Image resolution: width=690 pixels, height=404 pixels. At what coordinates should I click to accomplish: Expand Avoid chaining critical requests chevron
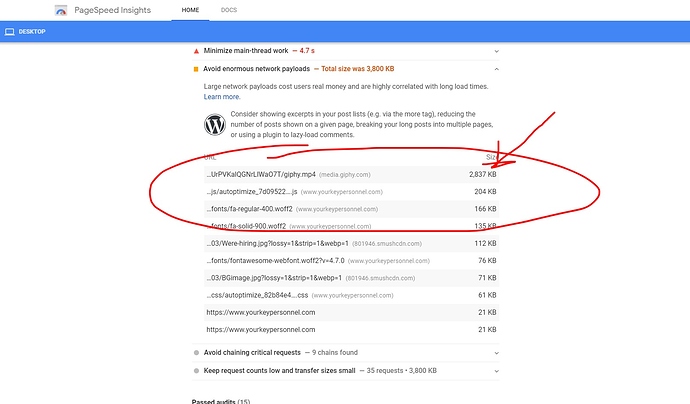point(496,353)
